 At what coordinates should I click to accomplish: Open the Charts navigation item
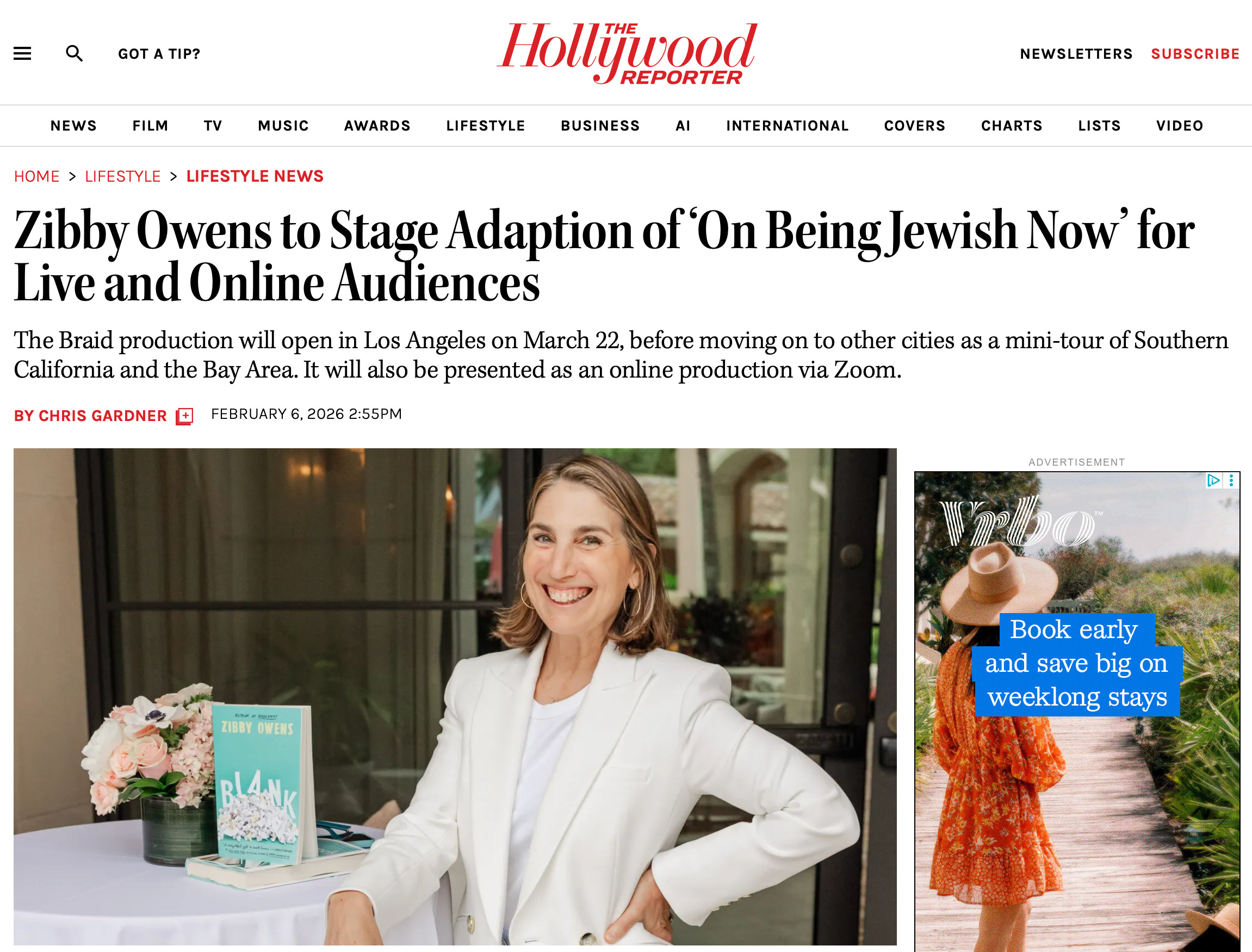point(1012,126)
